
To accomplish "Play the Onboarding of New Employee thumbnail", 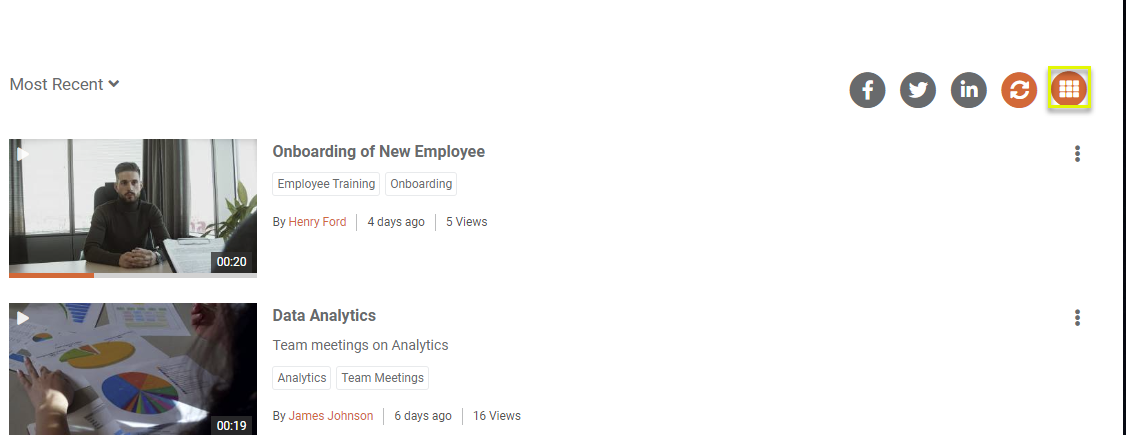I will tap(133, 207).
